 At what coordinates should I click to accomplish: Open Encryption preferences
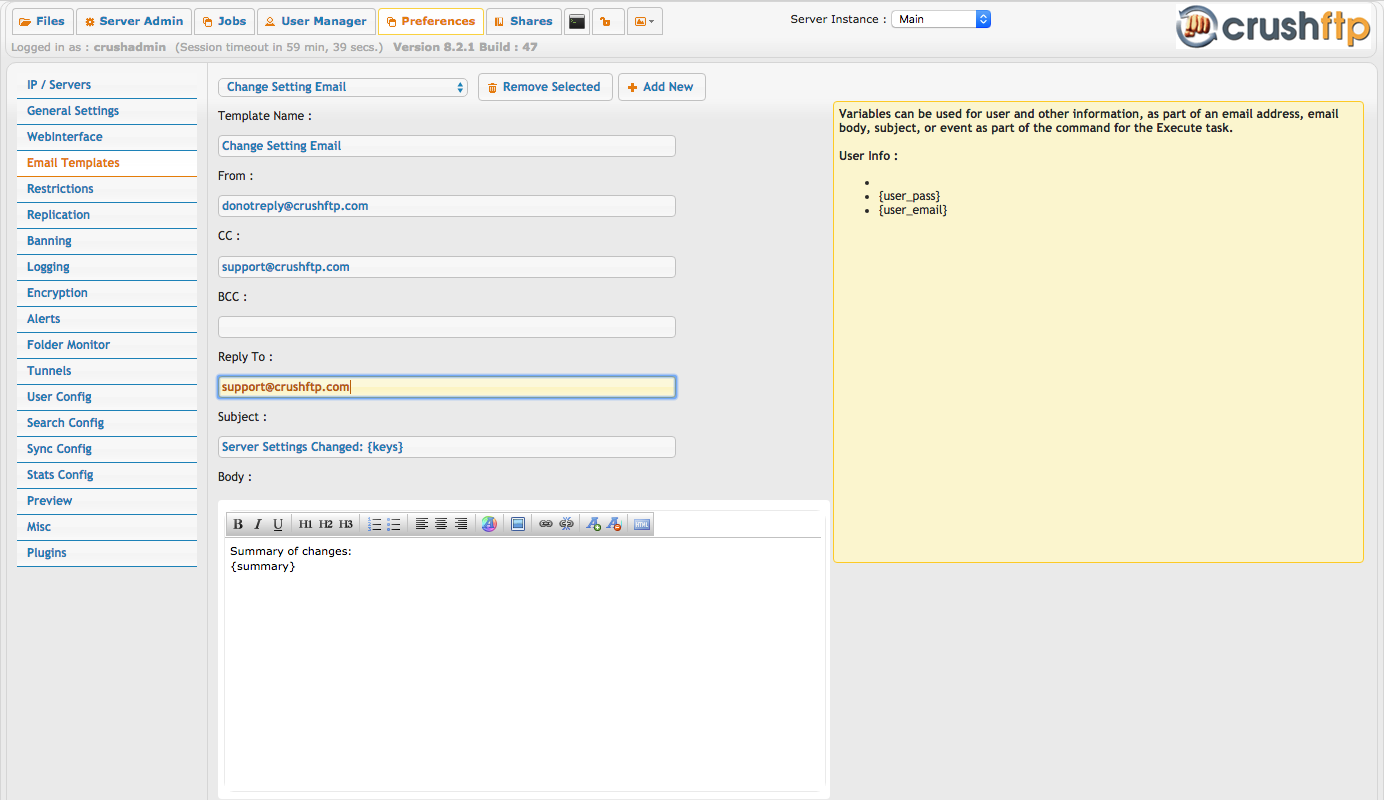(107, 293)
